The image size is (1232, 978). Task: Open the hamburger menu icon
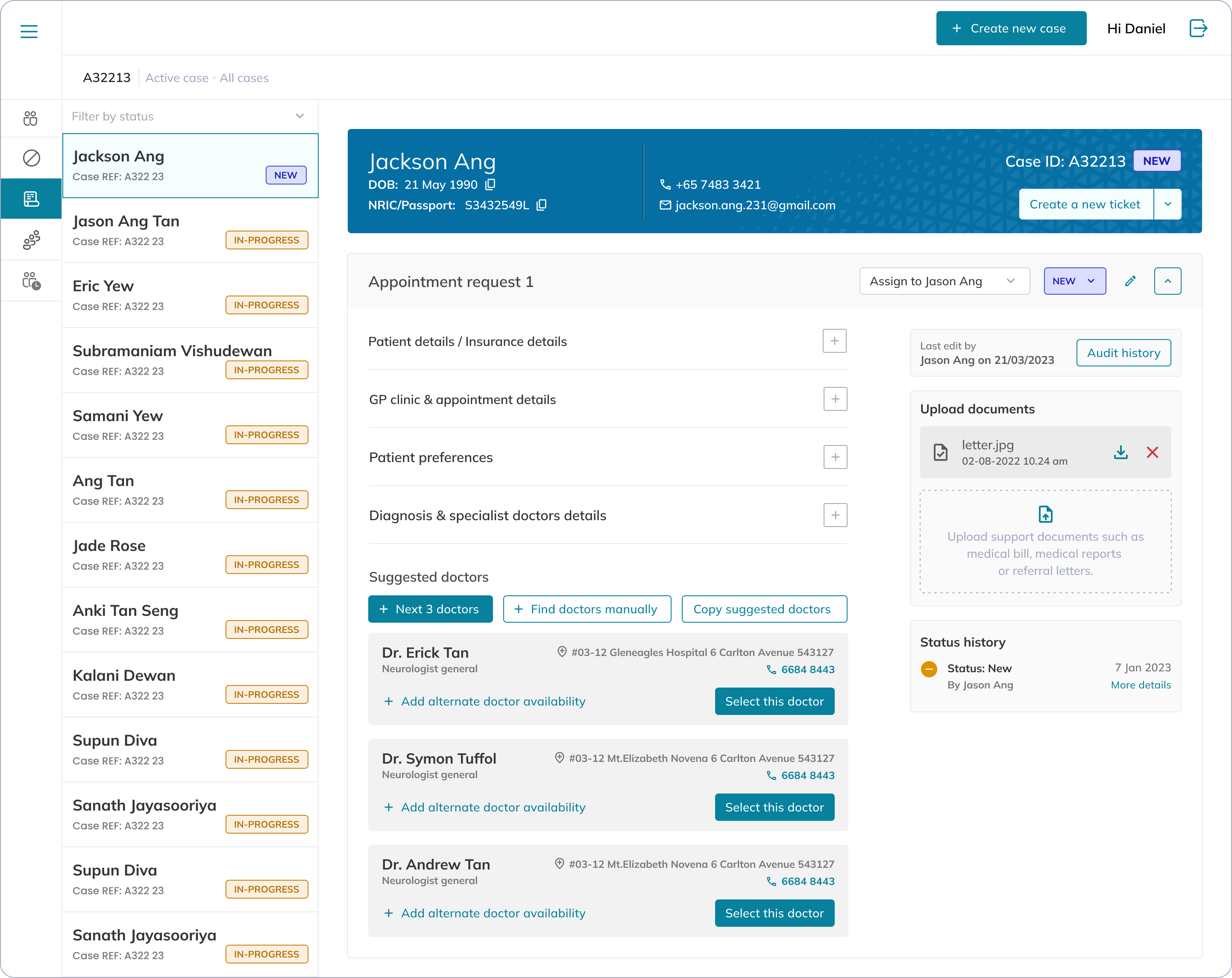29,32
